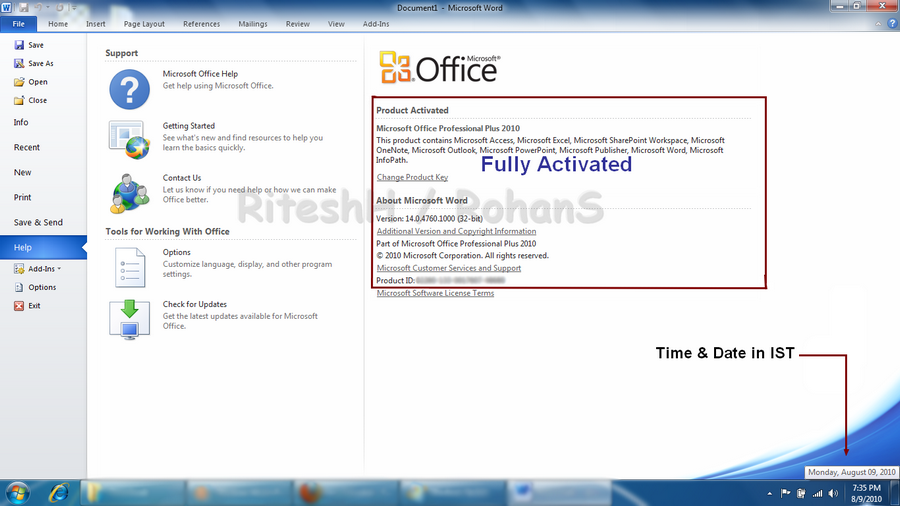Click the taskbar clock showing 7:35 PM
The width and height of the screenshot is (900, 506).
(867, 493)
